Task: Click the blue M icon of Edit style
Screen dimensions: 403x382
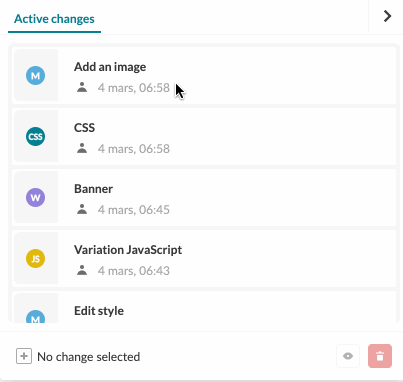Action: coord(36,317)
